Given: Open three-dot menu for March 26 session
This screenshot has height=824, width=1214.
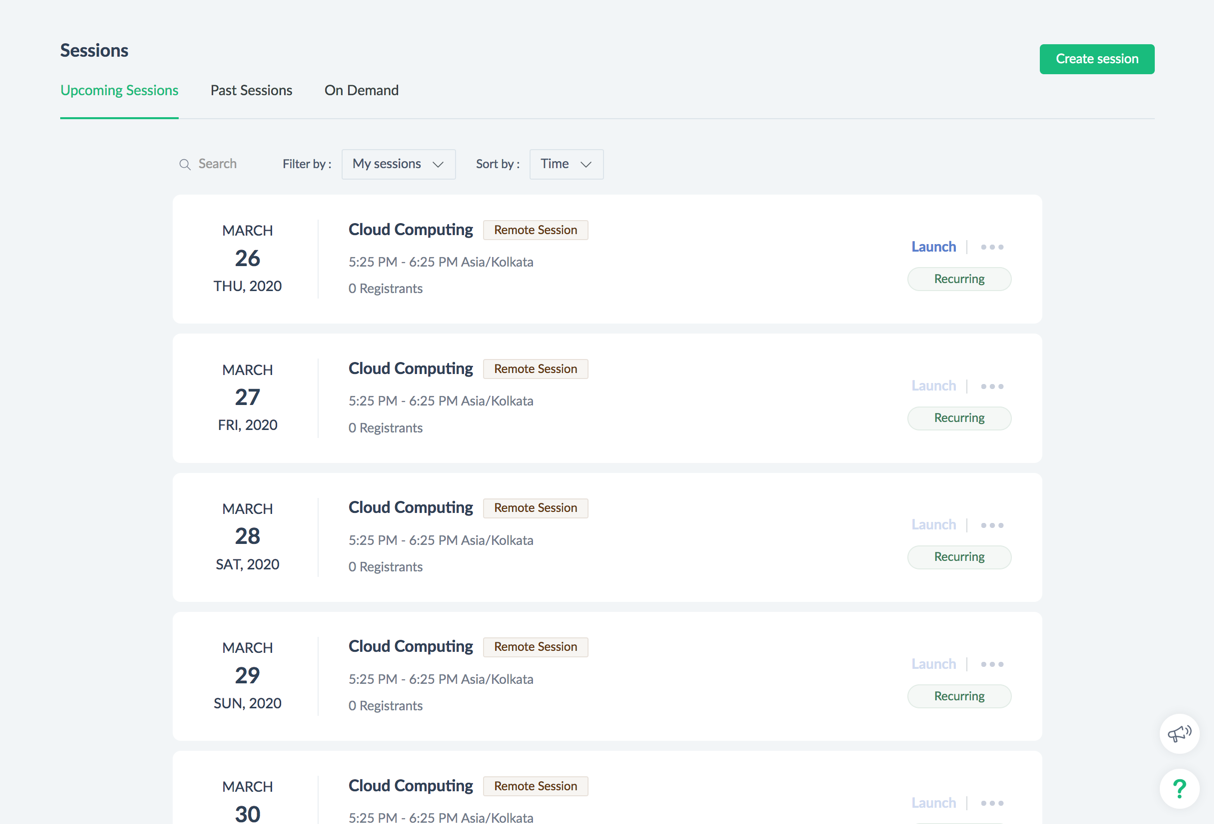Looking at the screenshot, I should point(992,247).
